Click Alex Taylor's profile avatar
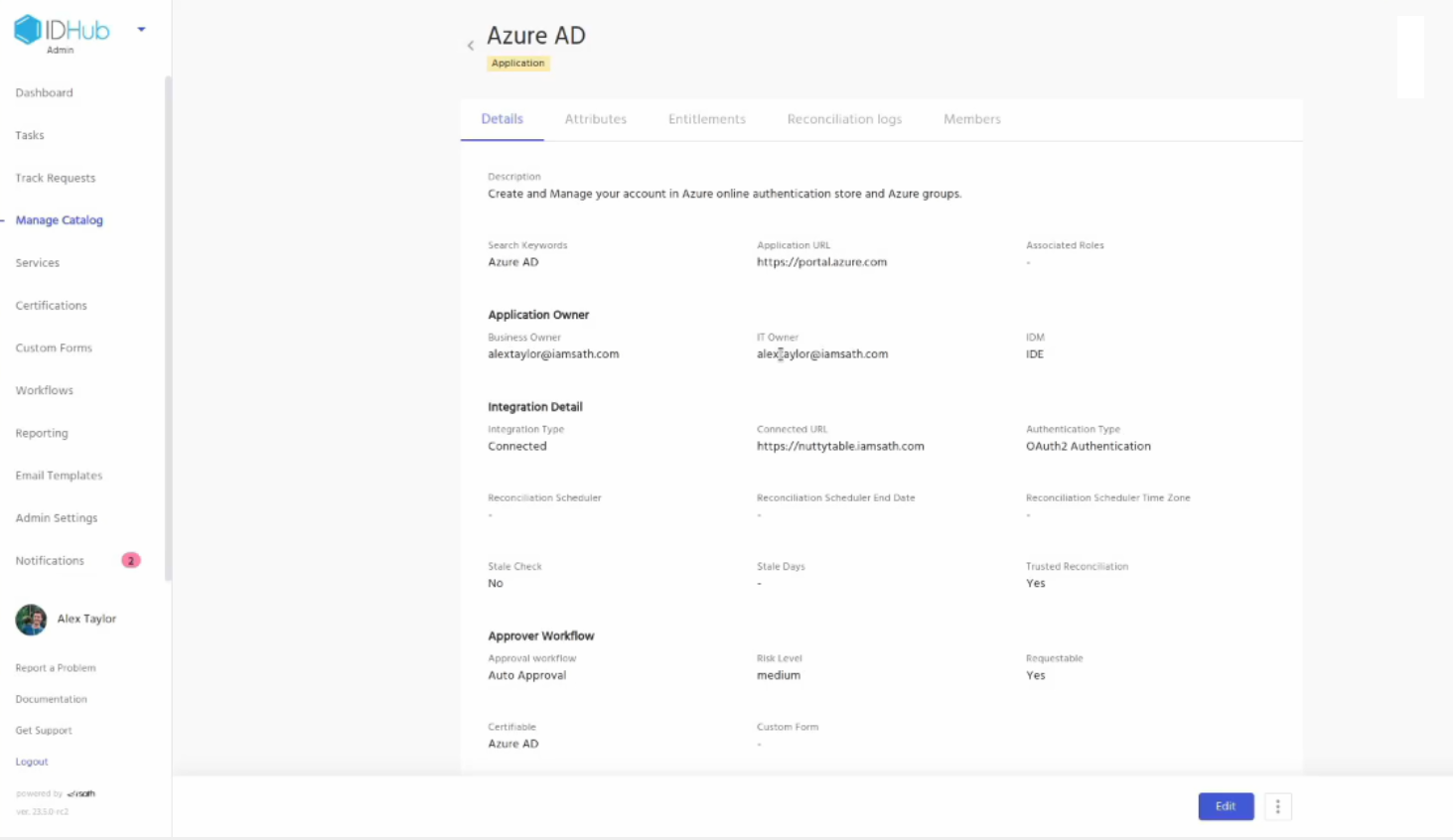Screen dimensions: 1453x840 [x=31, y=620]
